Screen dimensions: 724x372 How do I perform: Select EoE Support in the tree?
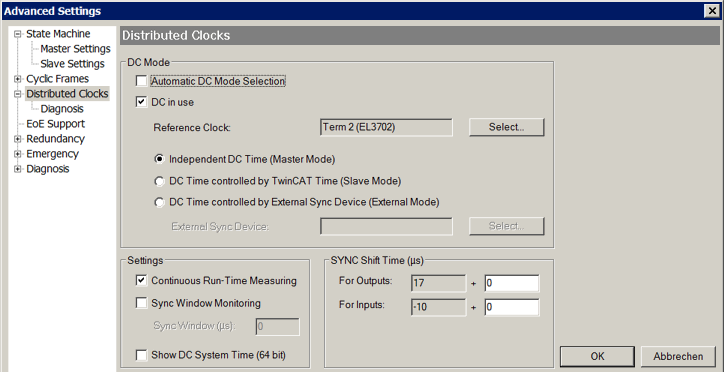[55, 124]
